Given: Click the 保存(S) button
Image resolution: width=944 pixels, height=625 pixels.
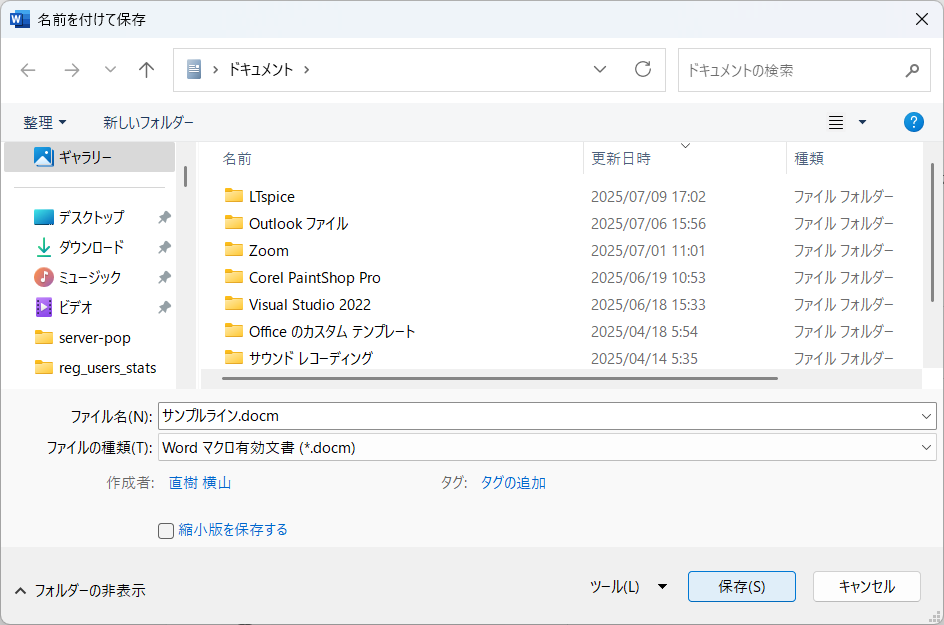Looking at the screenshot, I should pyautogui.click(x=742, y=586).
